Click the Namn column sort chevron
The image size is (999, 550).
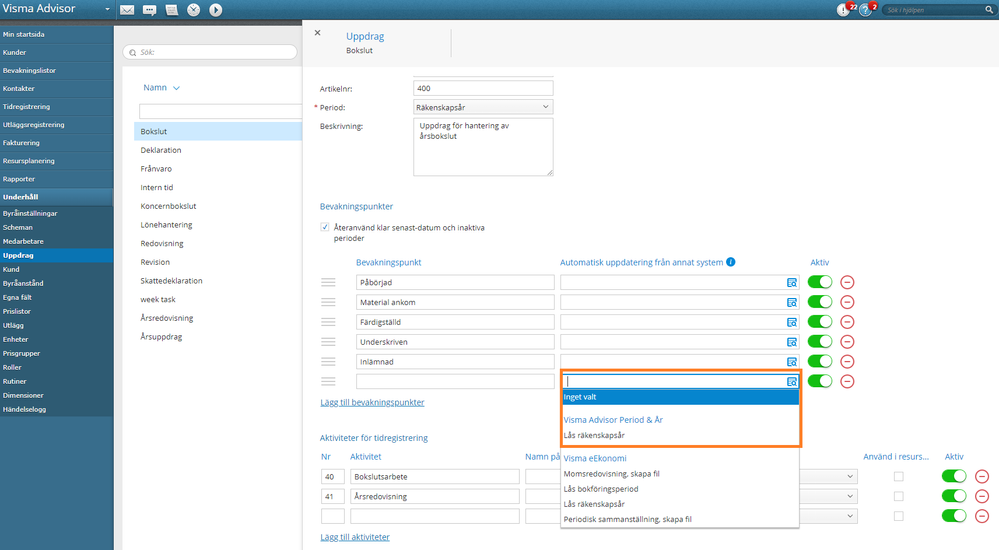pyautogui.click(x=177, y=88)
